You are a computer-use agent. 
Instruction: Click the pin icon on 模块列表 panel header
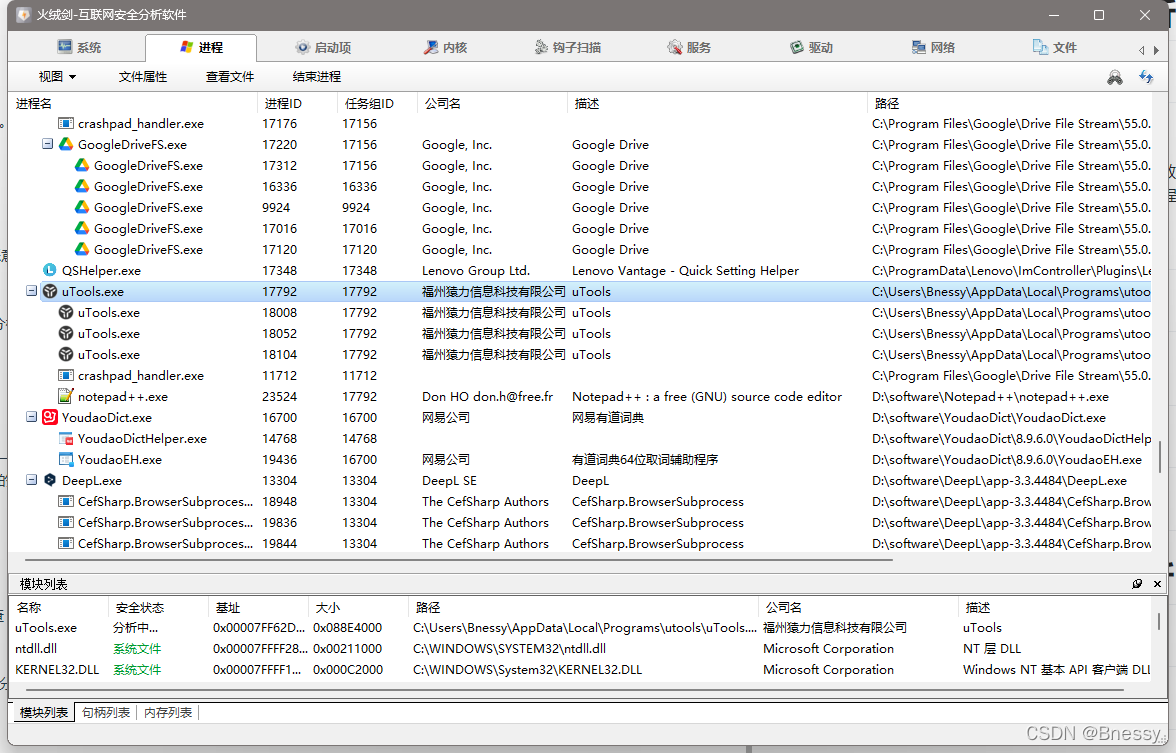point(1137,584)
